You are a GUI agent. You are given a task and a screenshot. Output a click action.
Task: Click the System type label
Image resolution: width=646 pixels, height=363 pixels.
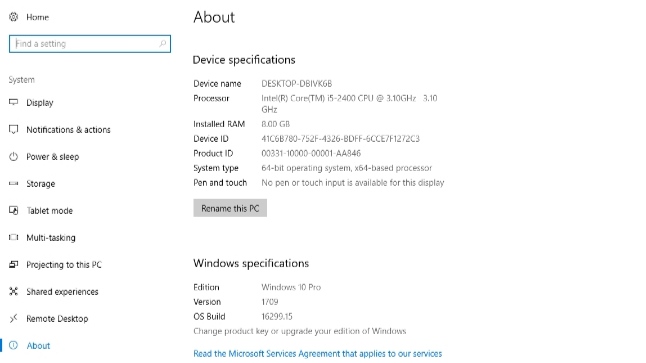[216, 168]
